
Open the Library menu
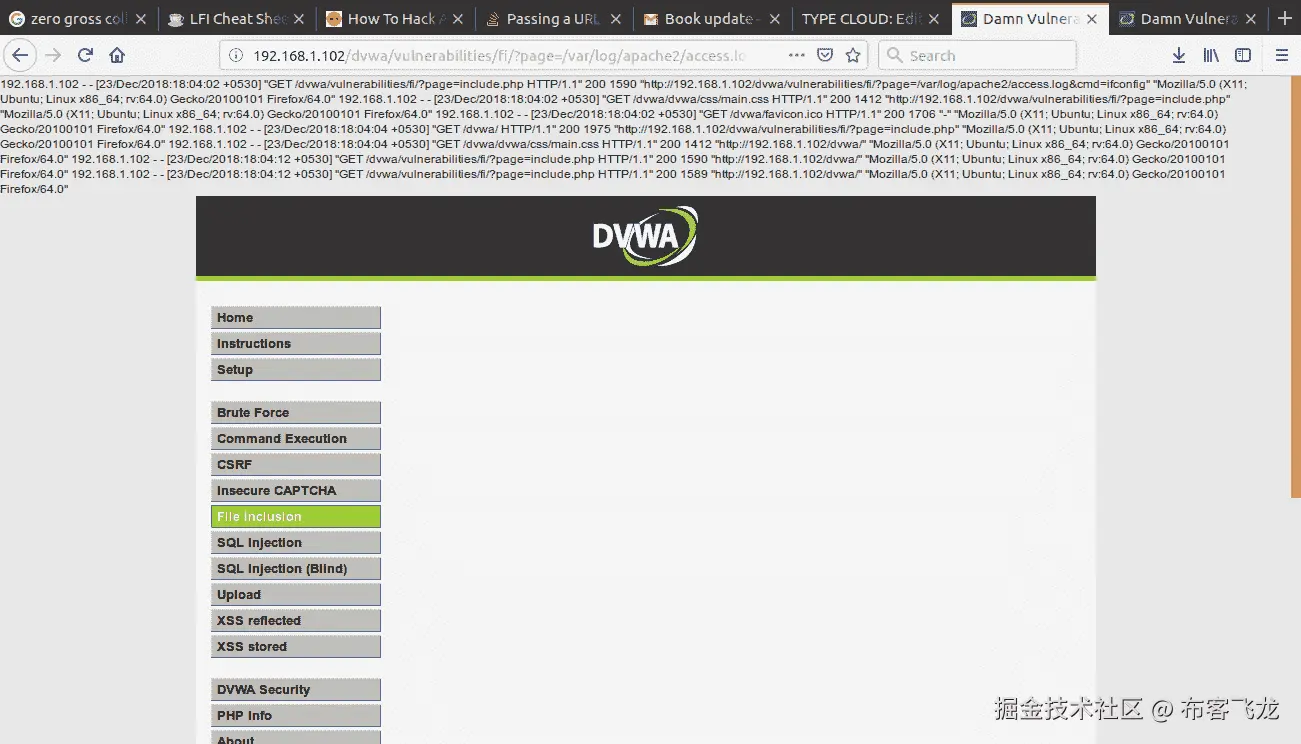coord(1211,56)
